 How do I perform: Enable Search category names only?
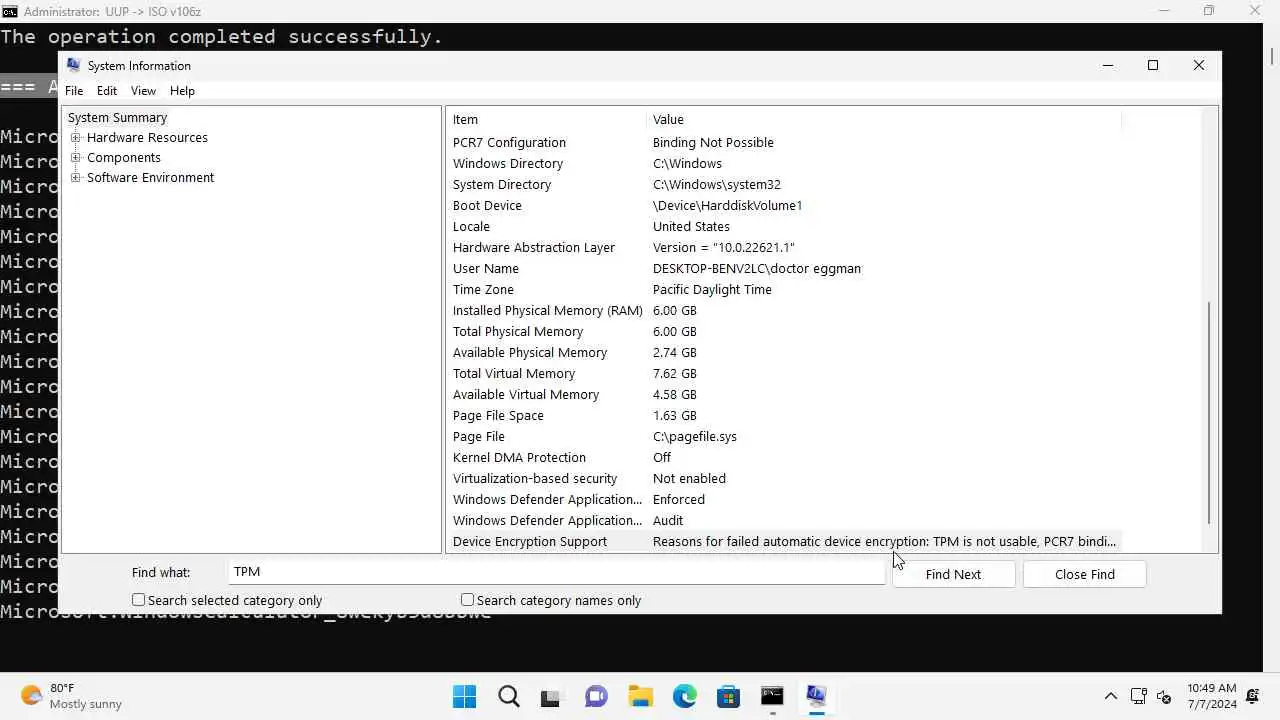467,600
